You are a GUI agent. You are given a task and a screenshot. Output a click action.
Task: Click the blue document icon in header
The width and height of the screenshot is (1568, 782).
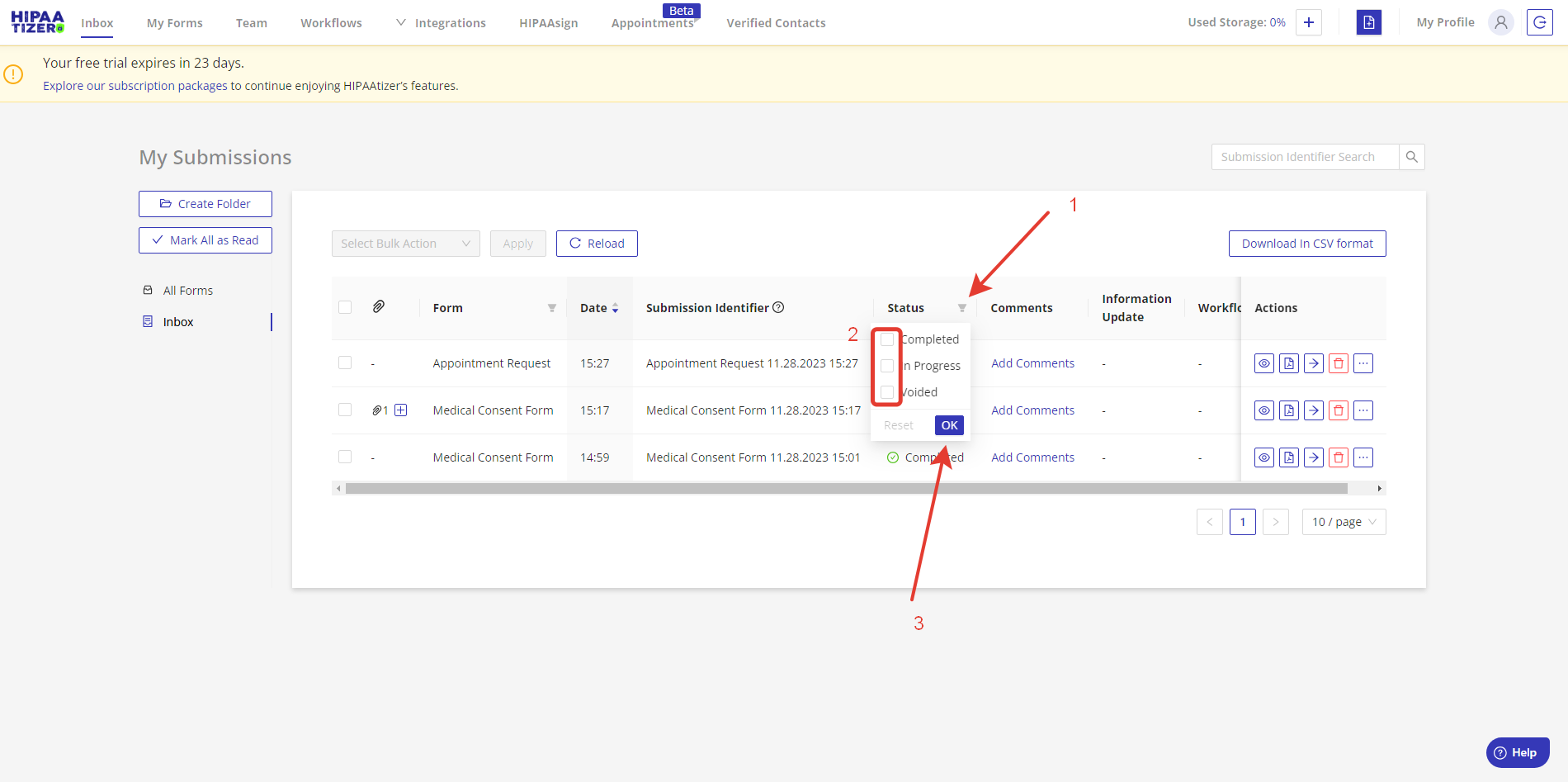pos(1369,22)
